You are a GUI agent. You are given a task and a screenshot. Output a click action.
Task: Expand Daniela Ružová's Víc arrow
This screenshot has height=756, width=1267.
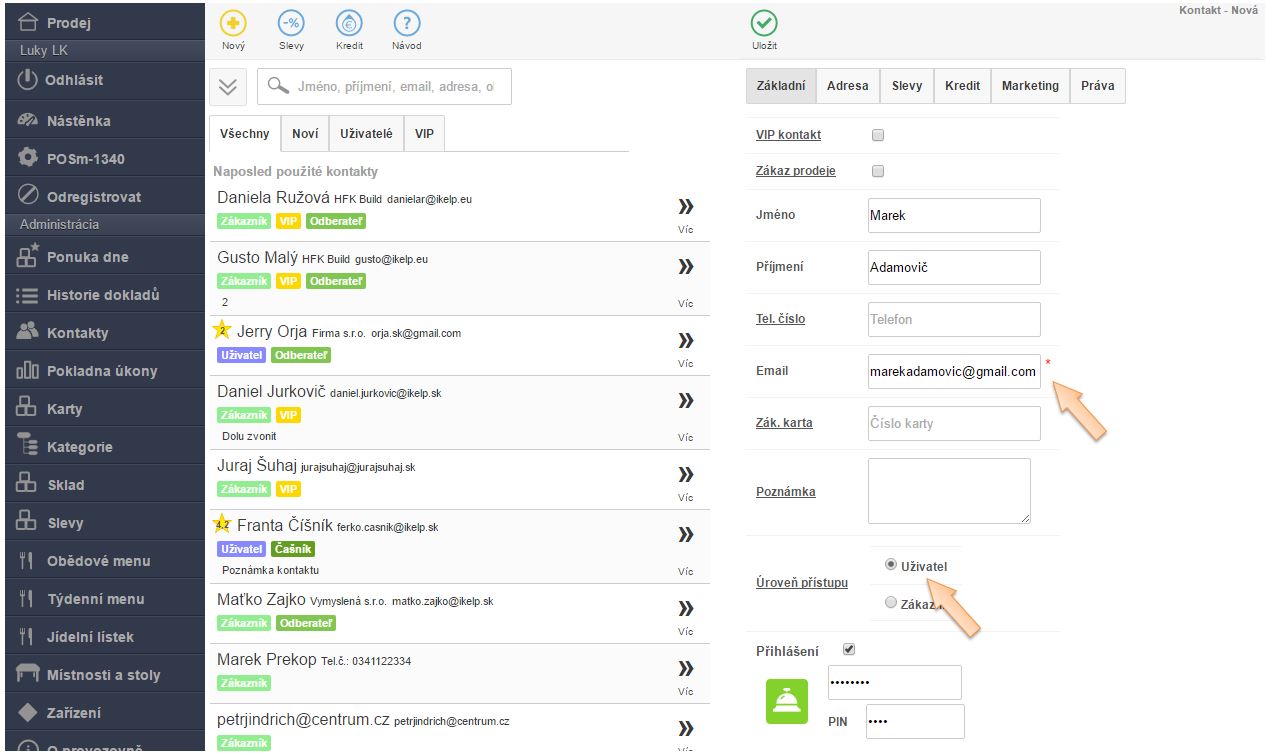click(x=685, y=207)
